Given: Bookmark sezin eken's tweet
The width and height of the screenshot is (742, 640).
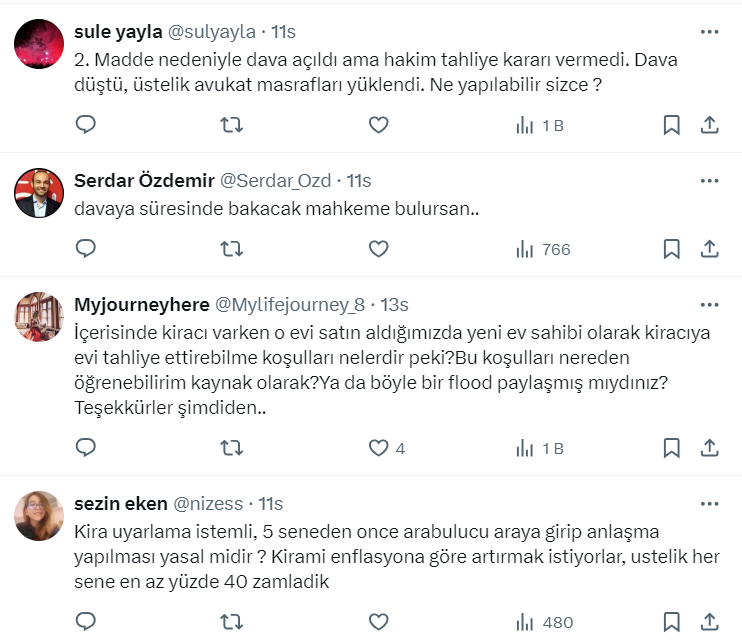Looking at the screenshot, I should 672,622.
